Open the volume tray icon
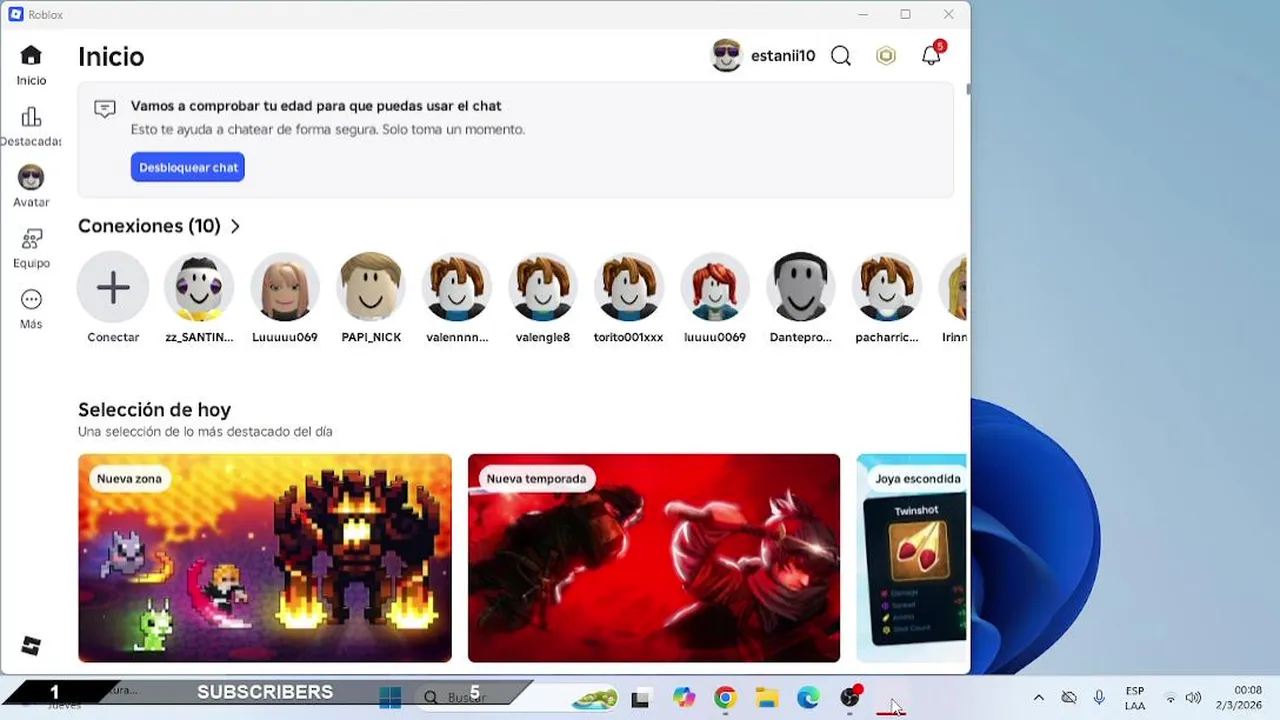 1193,698
